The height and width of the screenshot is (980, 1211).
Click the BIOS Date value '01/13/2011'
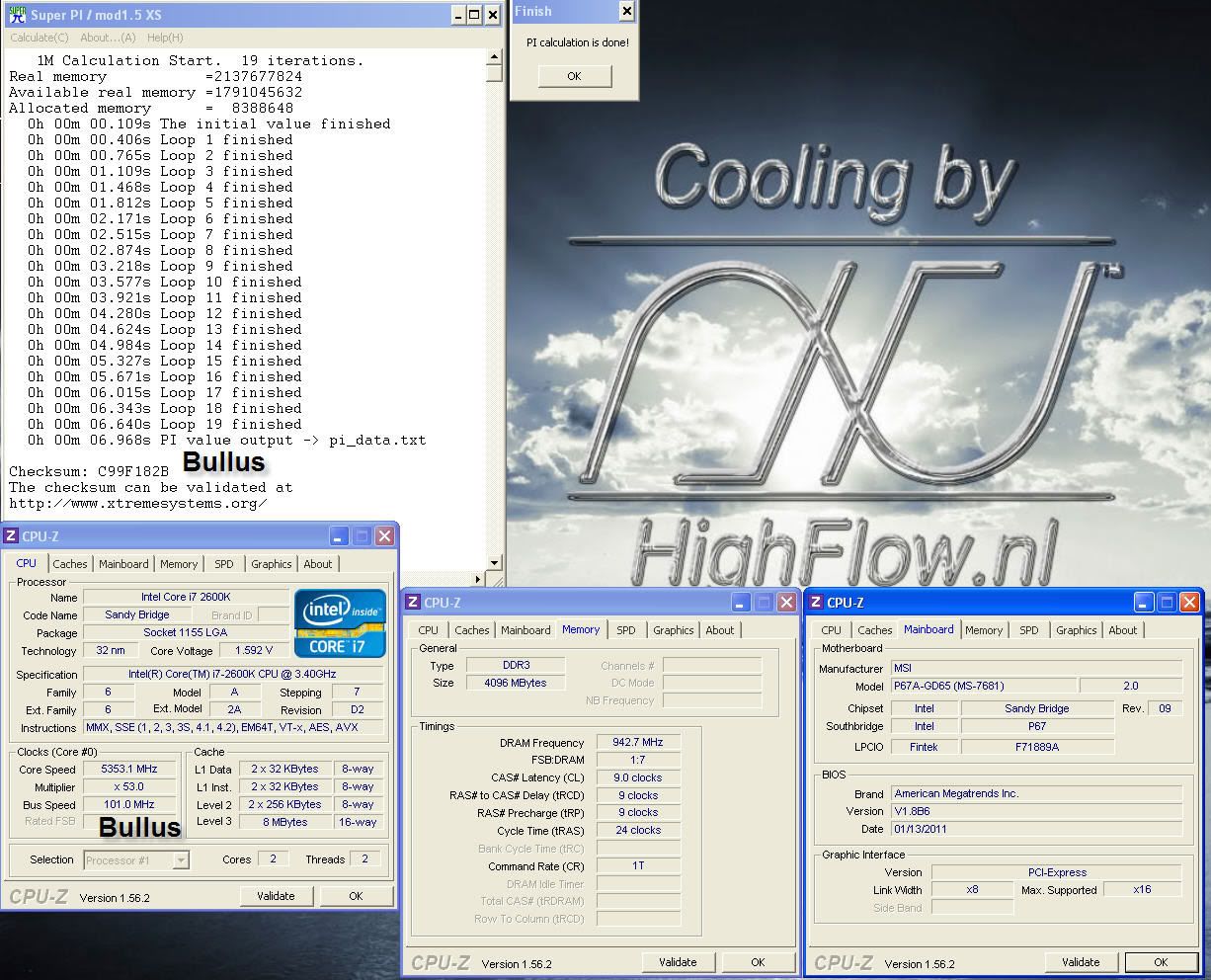point(1036,829)
